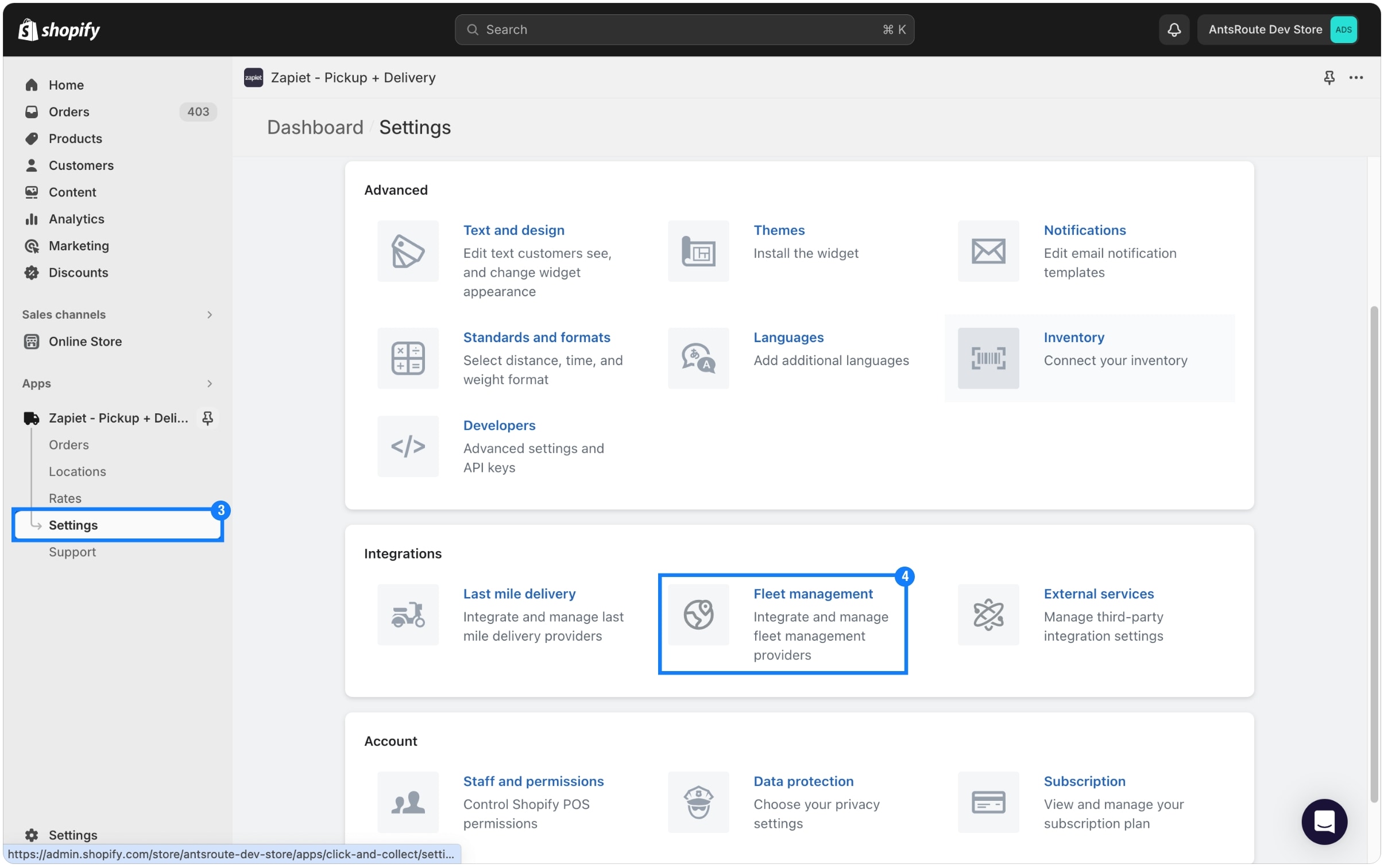The width and height of the screenshot is (1384, 868).
Task: Click the Fleet management globe icon
Action: point(698,614)
